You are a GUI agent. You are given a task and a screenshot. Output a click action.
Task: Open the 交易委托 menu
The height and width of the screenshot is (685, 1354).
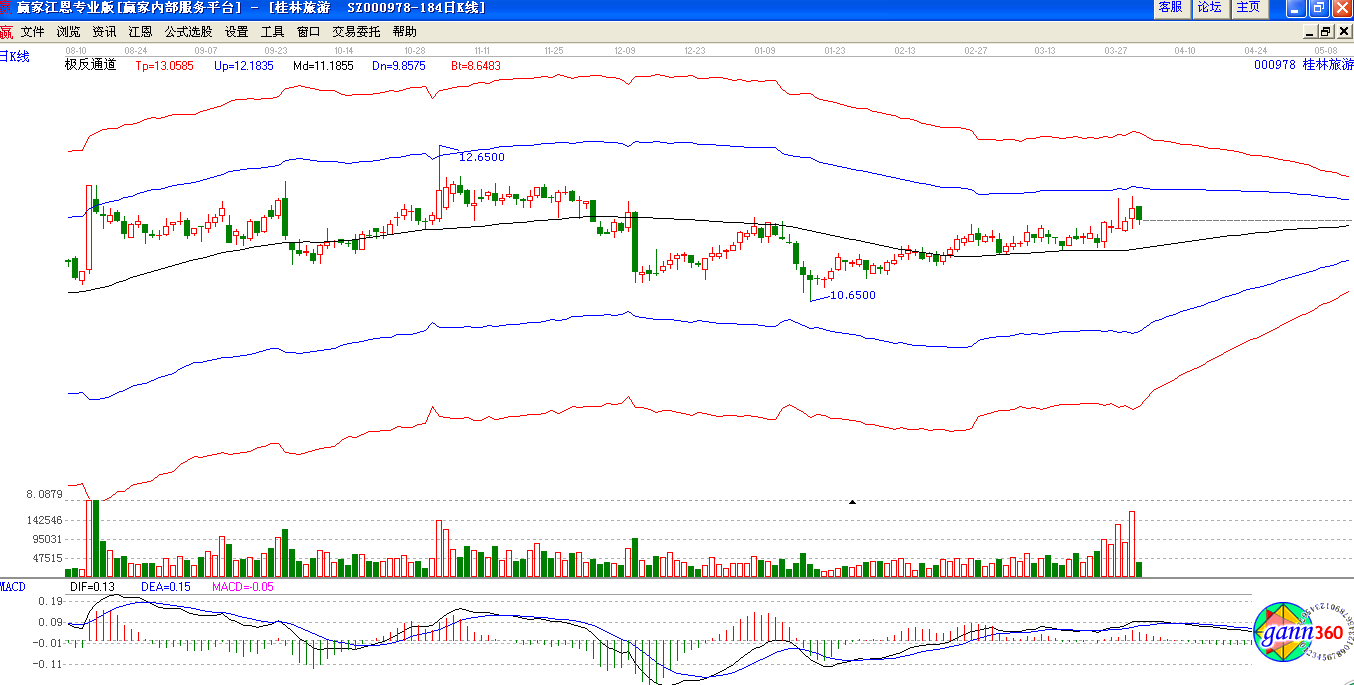pyautogui.click(x=356, y=32)
